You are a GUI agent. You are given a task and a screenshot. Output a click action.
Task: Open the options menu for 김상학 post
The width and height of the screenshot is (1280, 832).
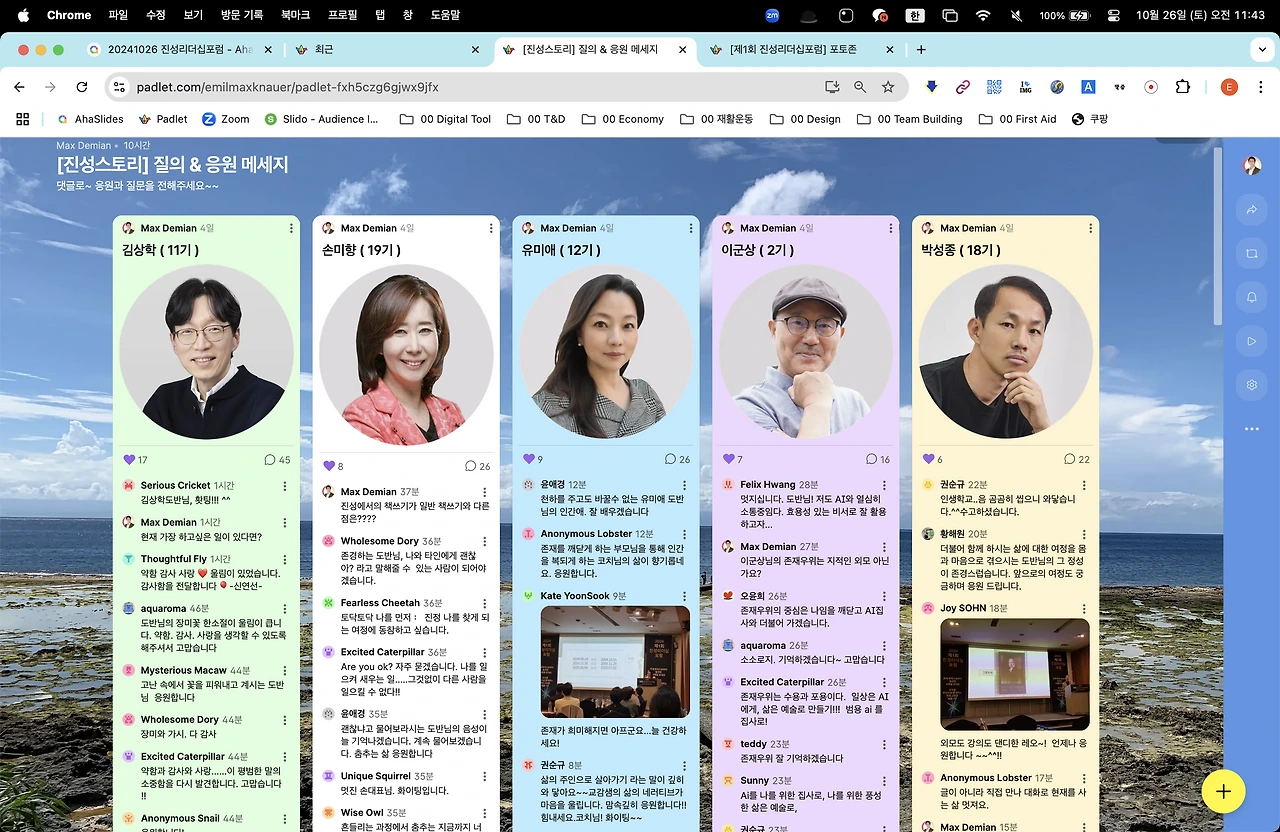pos(290,228)
